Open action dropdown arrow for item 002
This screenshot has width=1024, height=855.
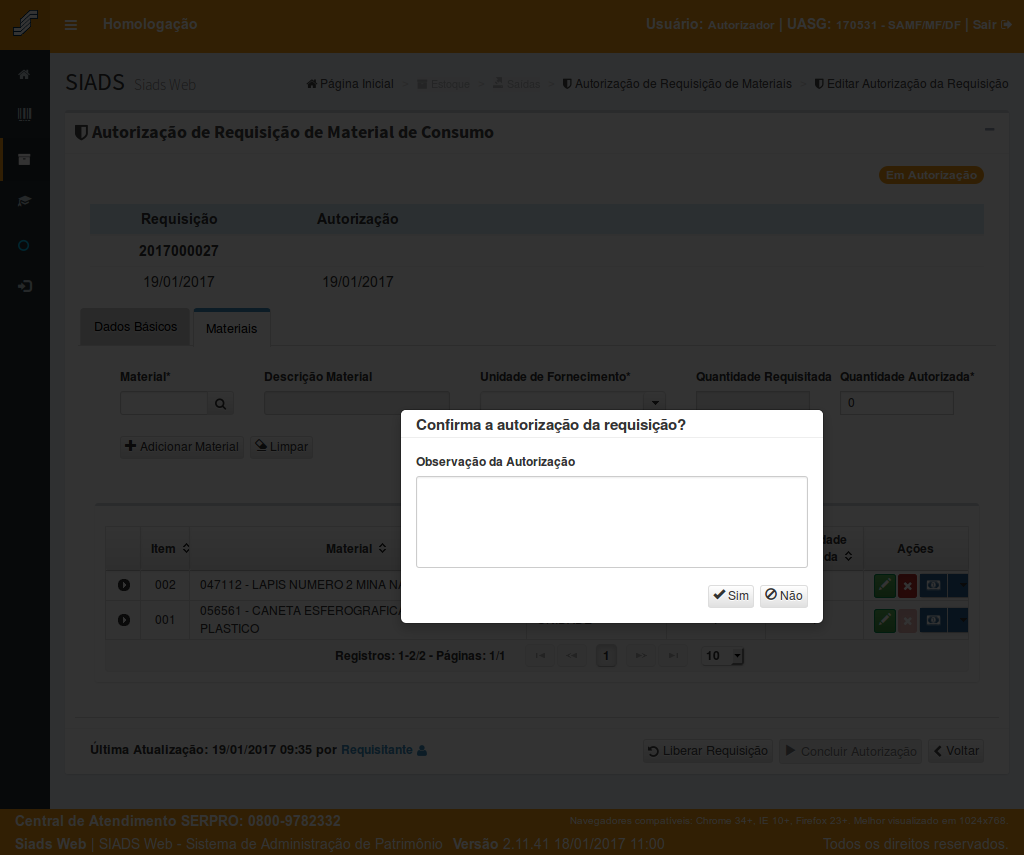coord(958,585)
